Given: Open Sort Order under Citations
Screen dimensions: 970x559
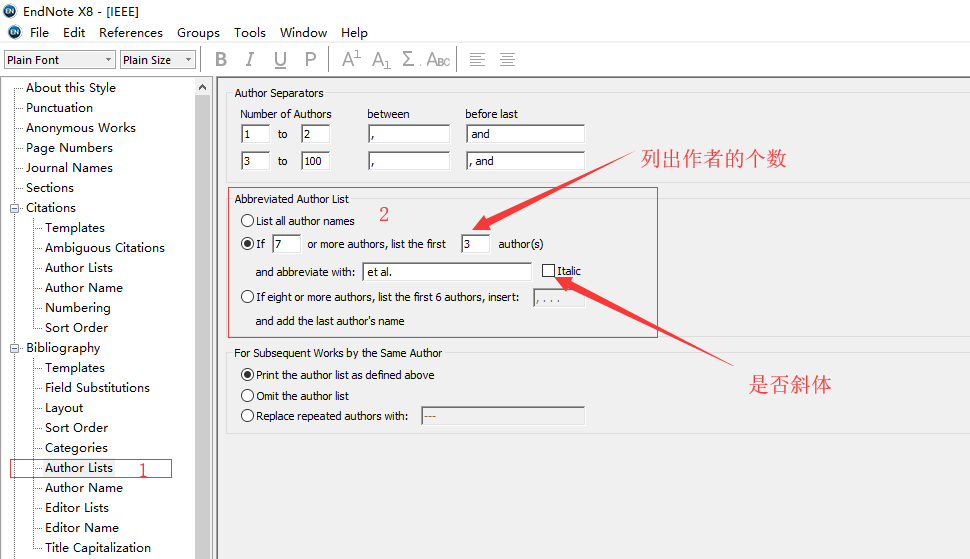Looking at the screenshot, I should [x=76, y=328].
